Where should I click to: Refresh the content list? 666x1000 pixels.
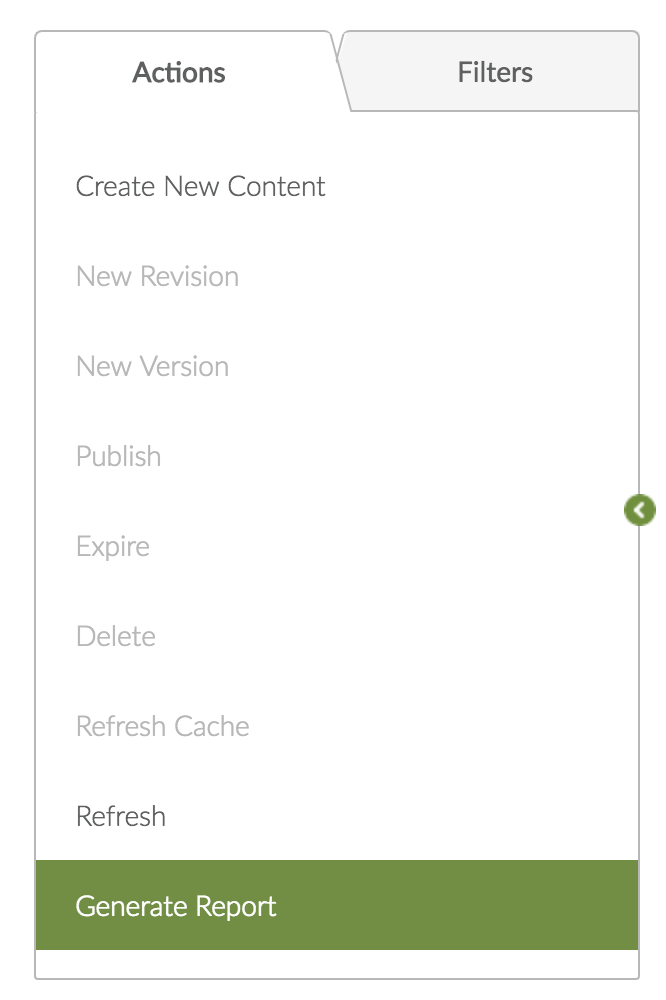pyautogui.click(x=121, y=817)
